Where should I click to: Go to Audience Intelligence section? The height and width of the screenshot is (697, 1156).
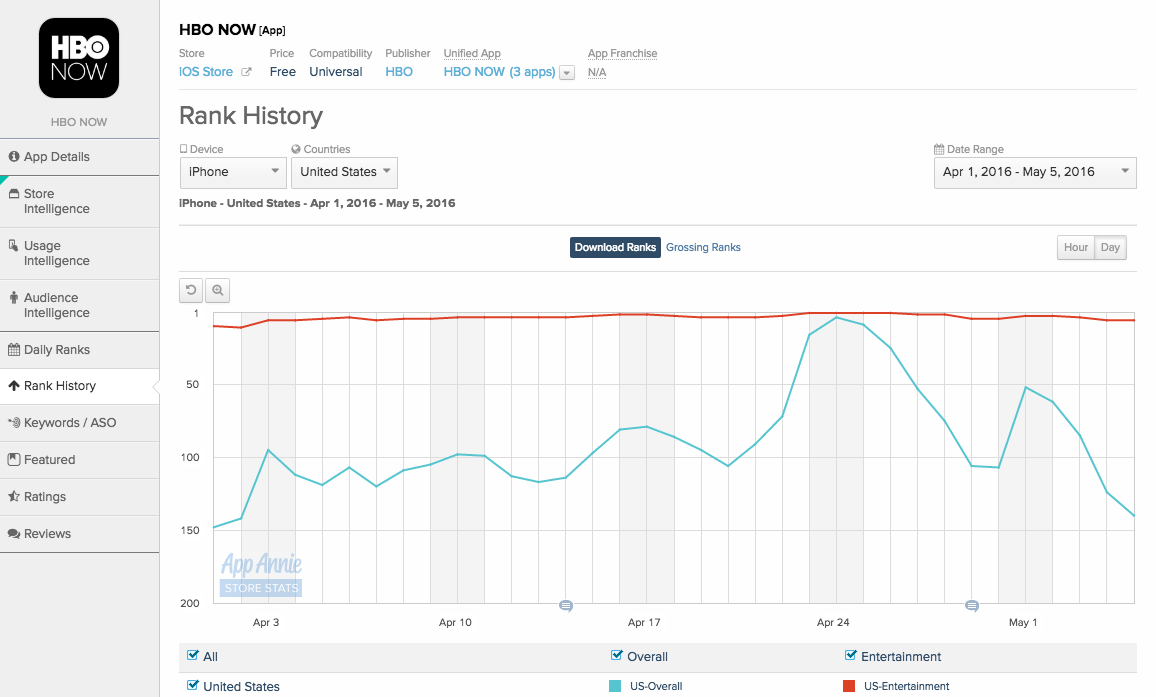(80, 305)
